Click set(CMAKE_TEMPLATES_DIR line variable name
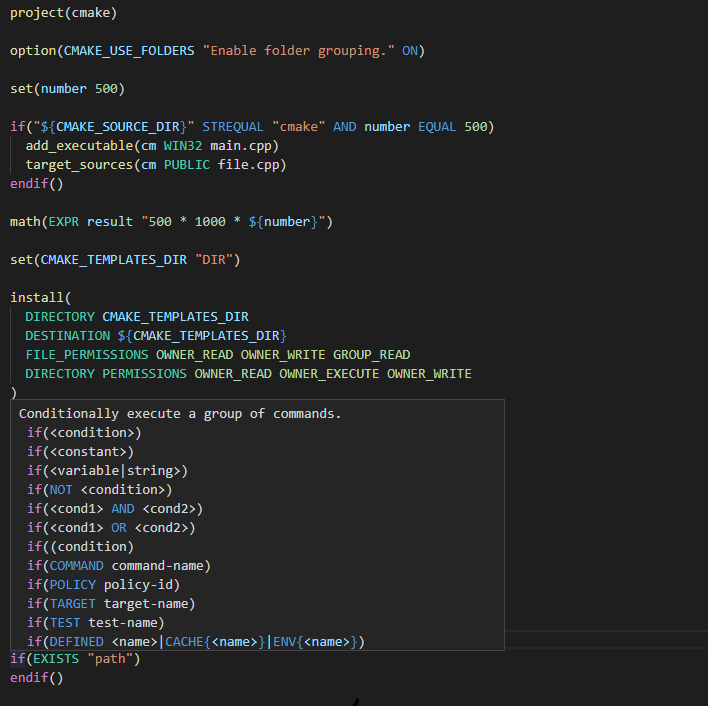The width and height of the screenshot is (708, 706). [x=113, y=260]
